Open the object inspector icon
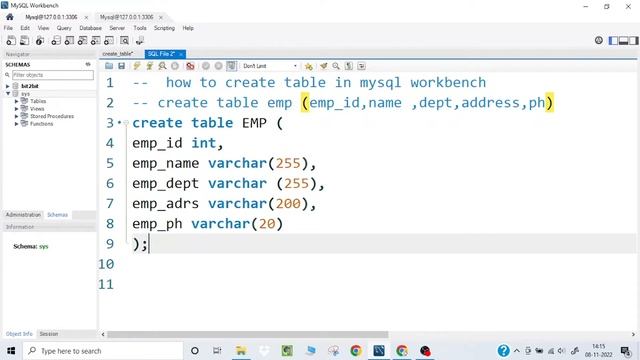This screenshot has width=640, height=360. click(40, 40)
